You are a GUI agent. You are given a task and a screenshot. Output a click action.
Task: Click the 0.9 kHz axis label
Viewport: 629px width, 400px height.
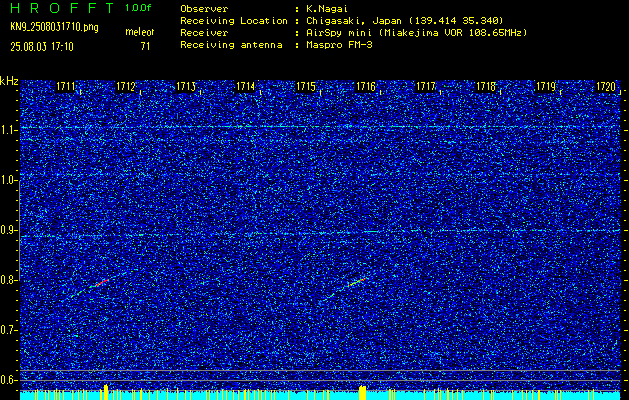pyautogui.click(x=8, y=230)
